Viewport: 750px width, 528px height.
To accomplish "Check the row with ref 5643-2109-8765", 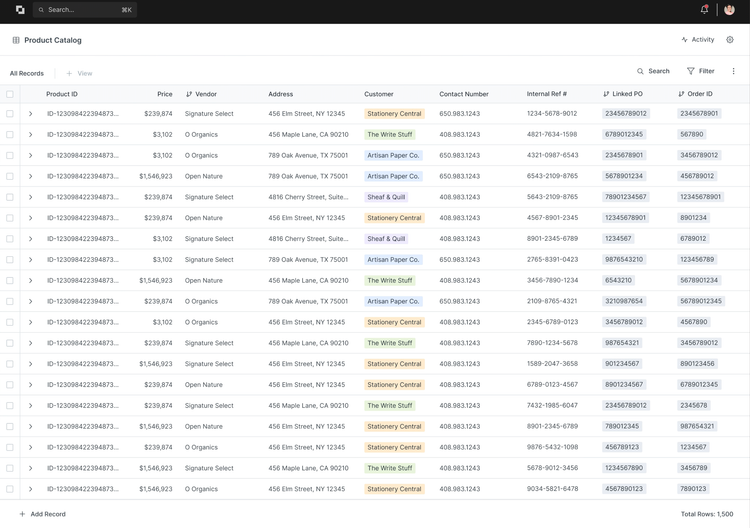I will click(10, 197).
